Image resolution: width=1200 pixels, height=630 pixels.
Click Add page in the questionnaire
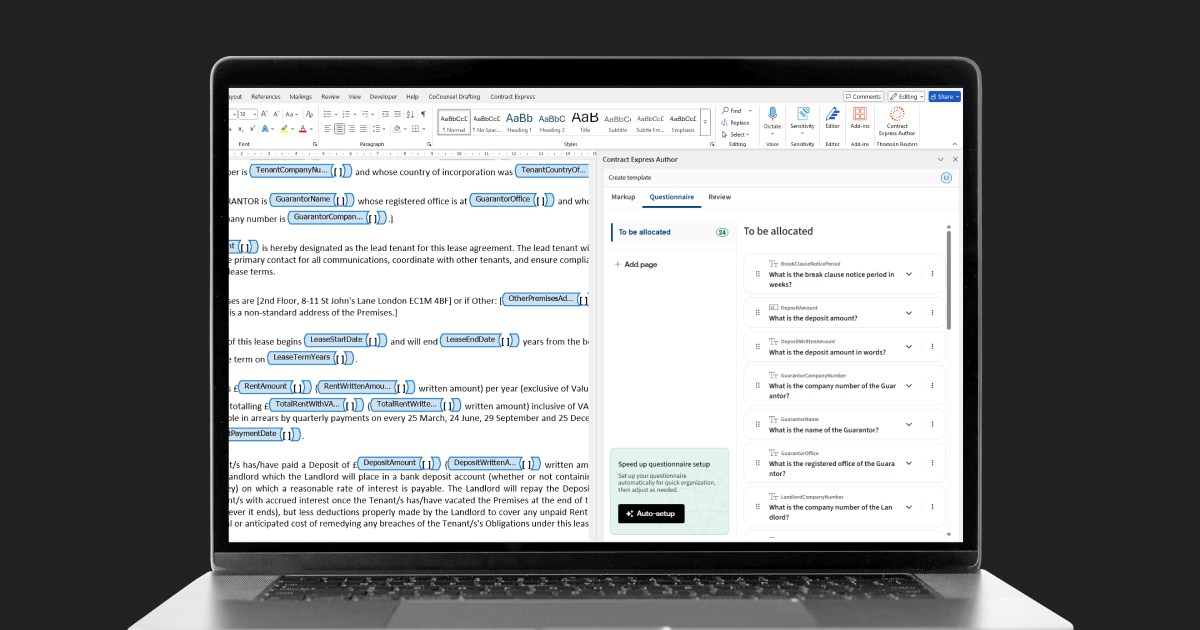[x=640, y=264]
